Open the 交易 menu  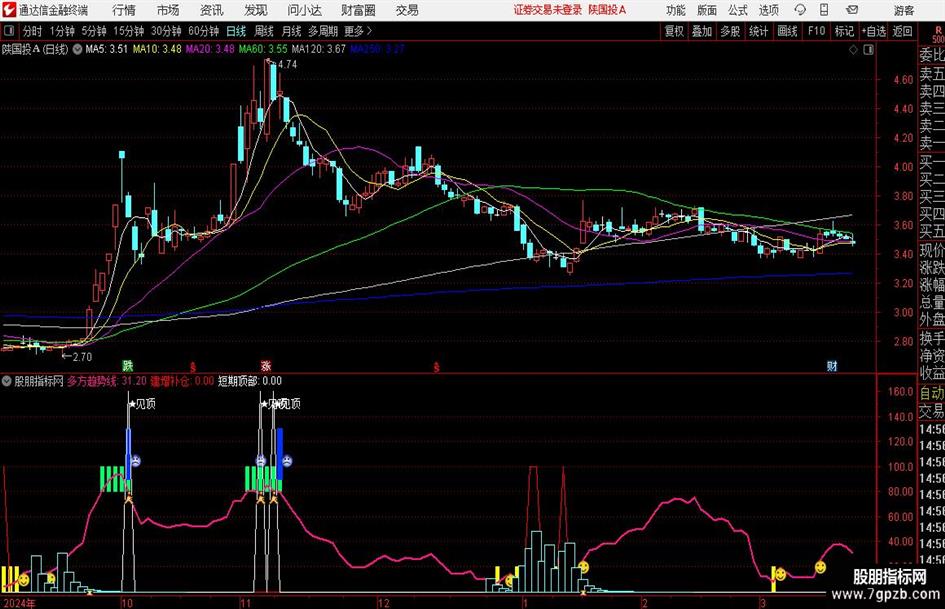407,10
